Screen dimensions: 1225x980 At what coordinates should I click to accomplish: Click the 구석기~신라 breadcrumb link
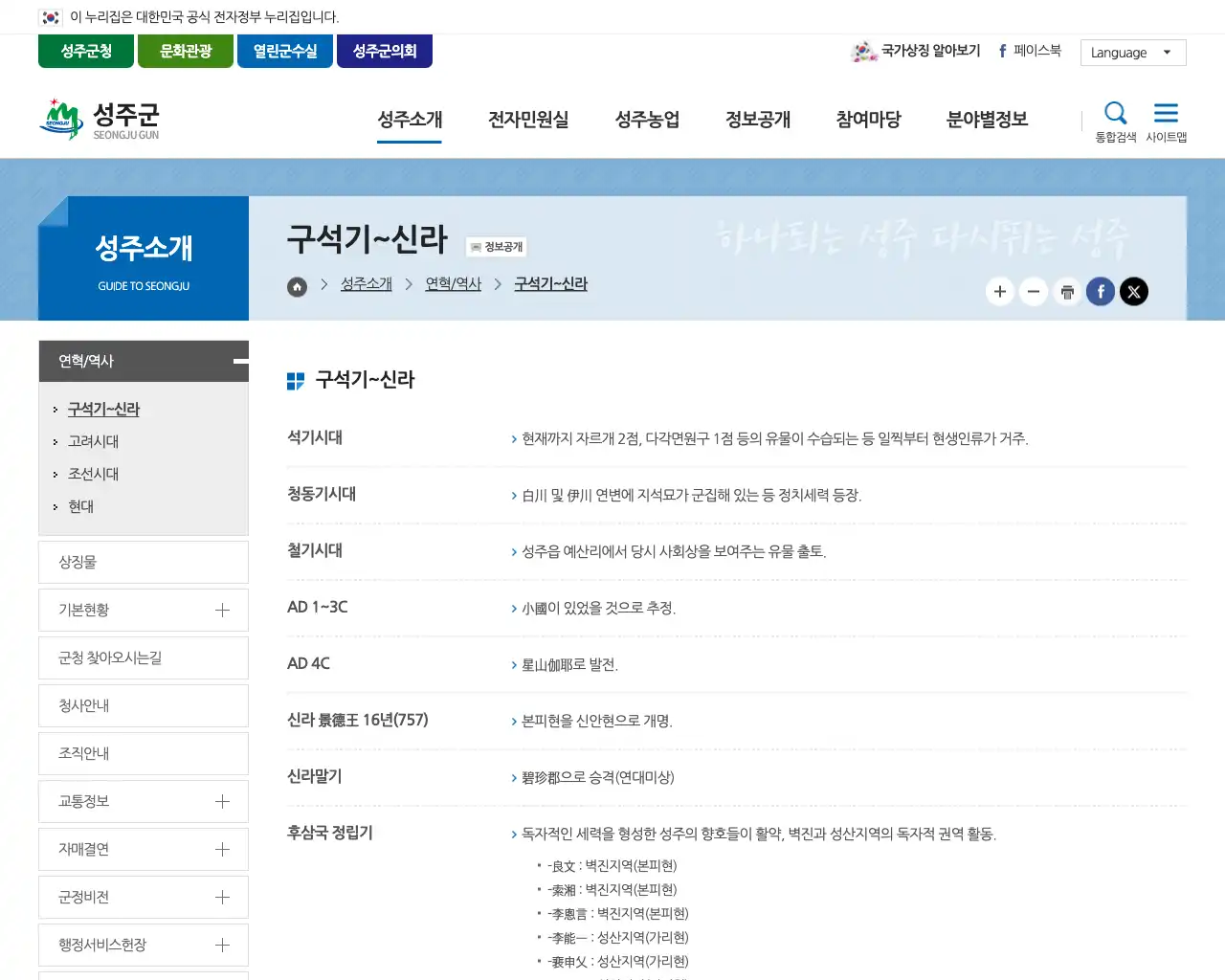(551, 284)
